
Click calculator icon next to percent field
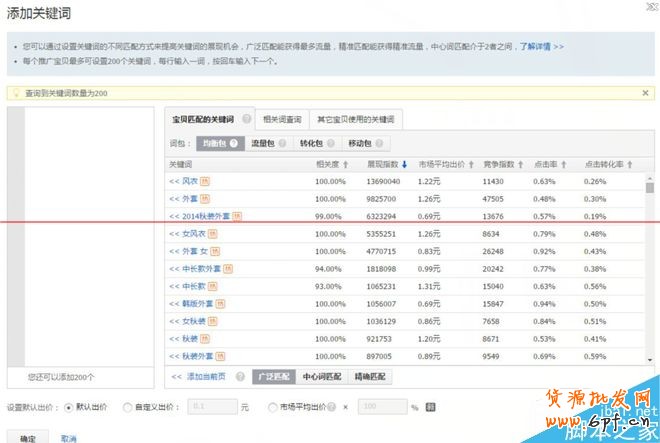pos(431,407)
